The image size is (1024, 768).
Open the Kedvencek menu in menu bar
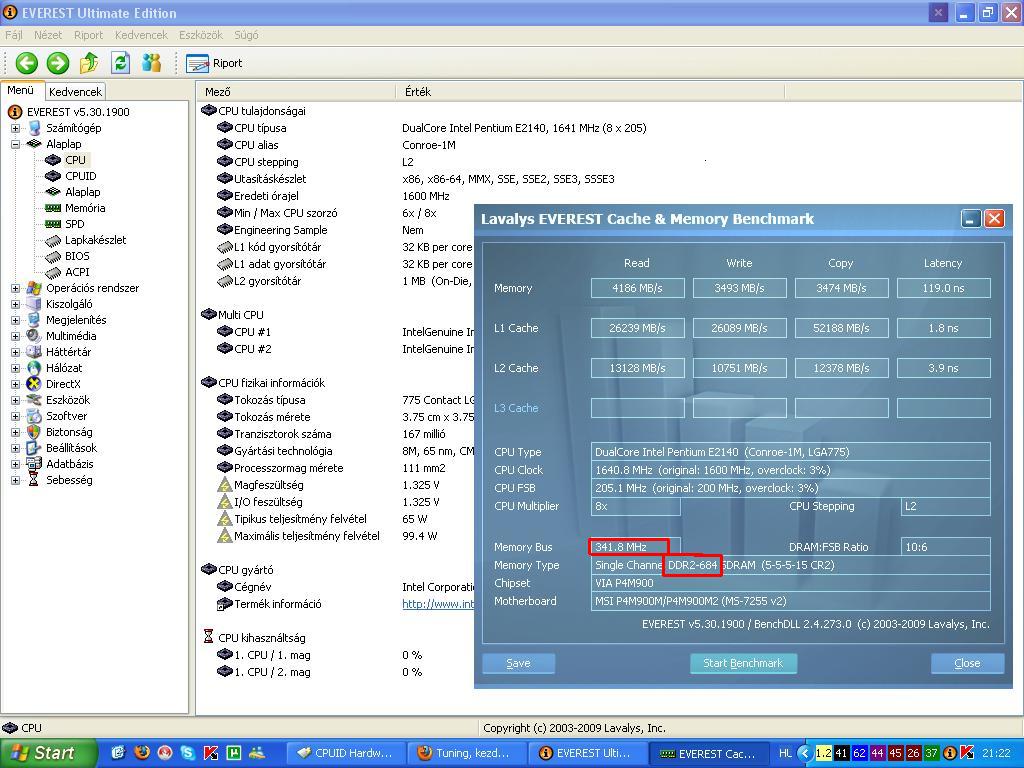coord(141,35)
